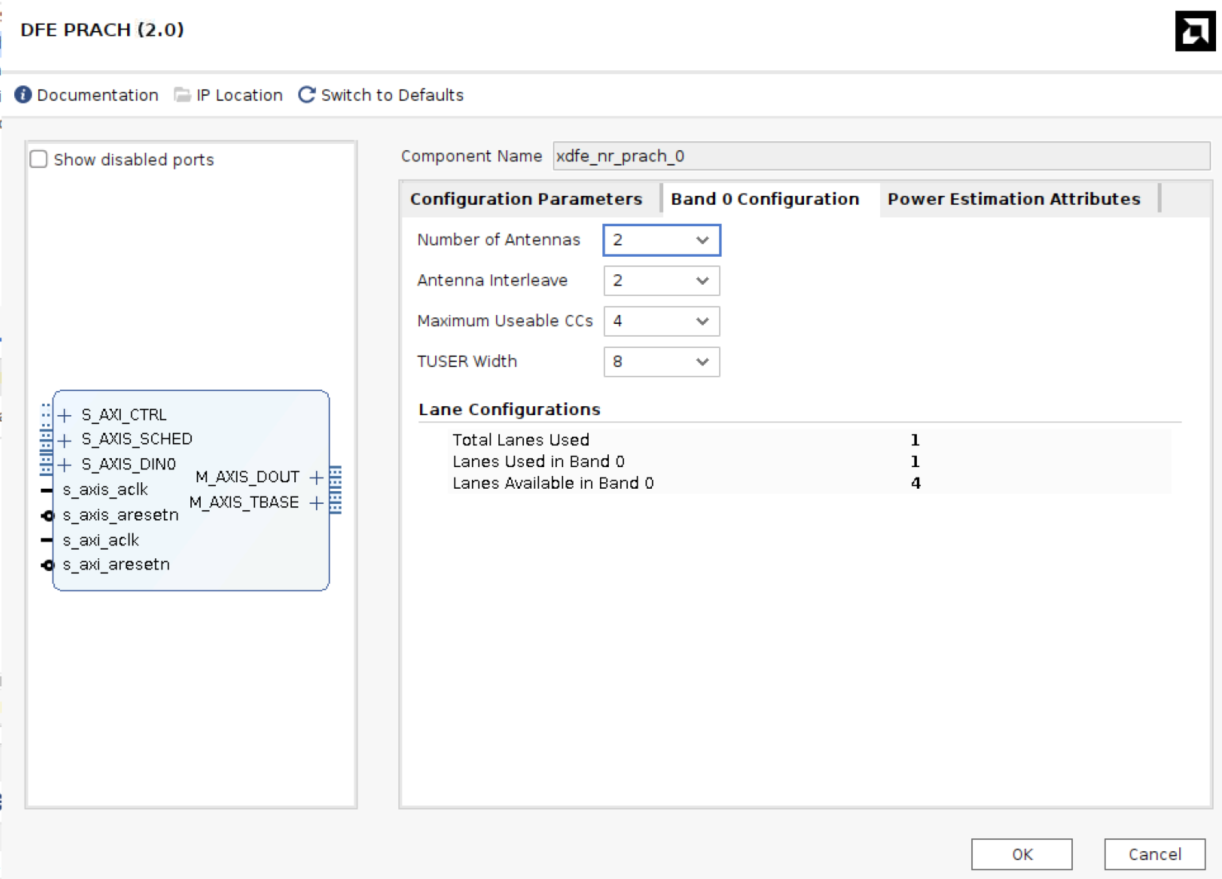Select the s_axis_aclk port label
Screen dimensions: 1222x879
[x=105, y=490]
